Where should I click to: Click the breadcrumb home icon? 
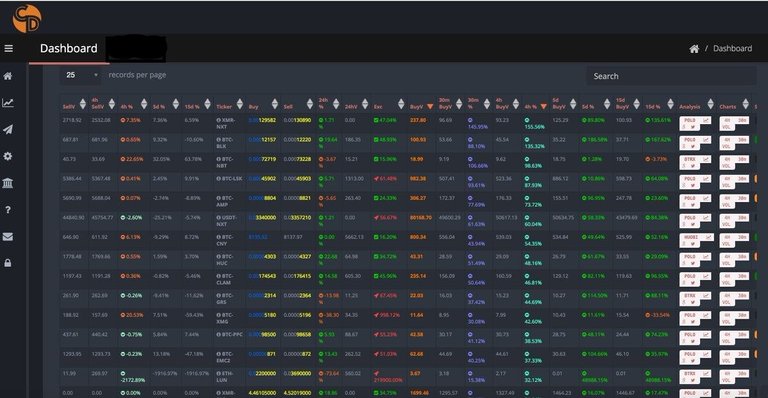click(x=694, y=48)
